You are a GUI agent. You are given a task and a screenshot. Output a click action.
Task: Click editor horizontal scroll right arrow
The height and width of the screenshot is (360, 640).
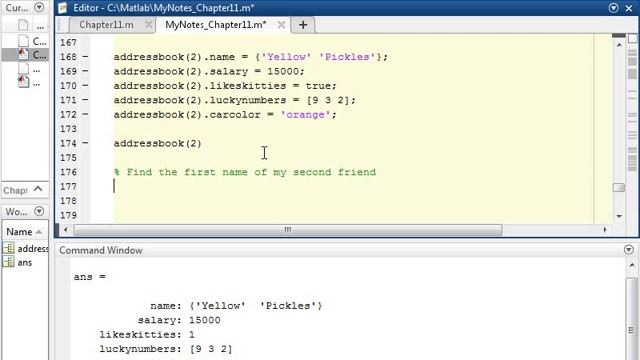[x=605, y=229]
